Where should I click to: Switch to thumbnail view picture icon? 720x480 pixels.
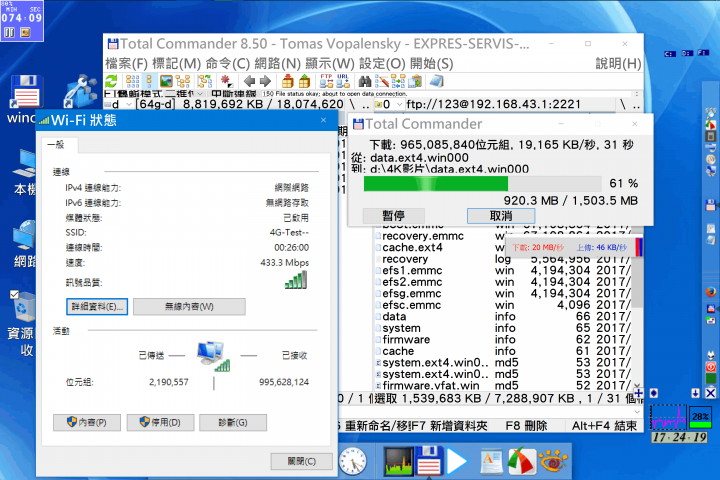pos(166,82)
